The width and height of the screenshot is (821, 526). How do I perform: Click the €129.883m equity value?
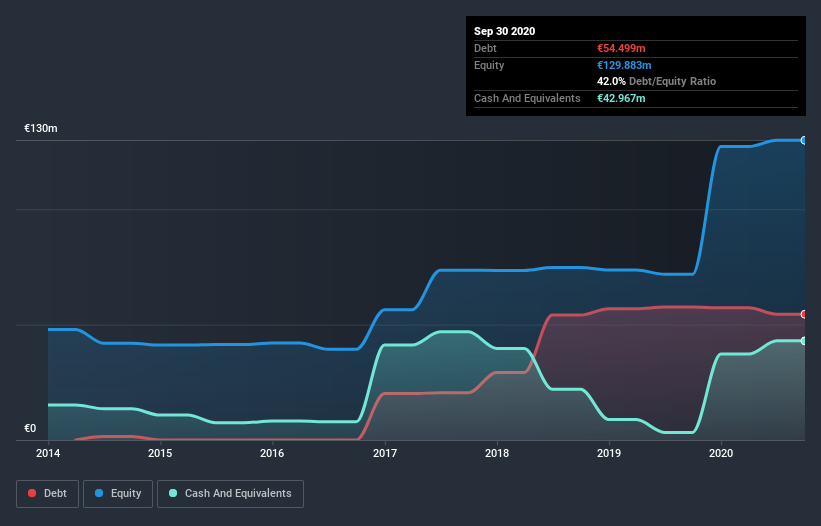(624, 65)
